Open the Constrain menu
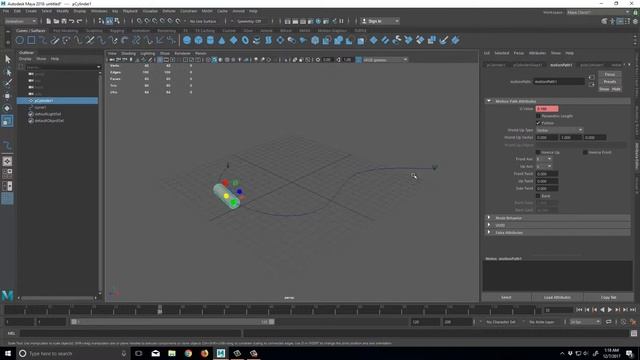This screenshot has height=360, width=640. [188, 11]
